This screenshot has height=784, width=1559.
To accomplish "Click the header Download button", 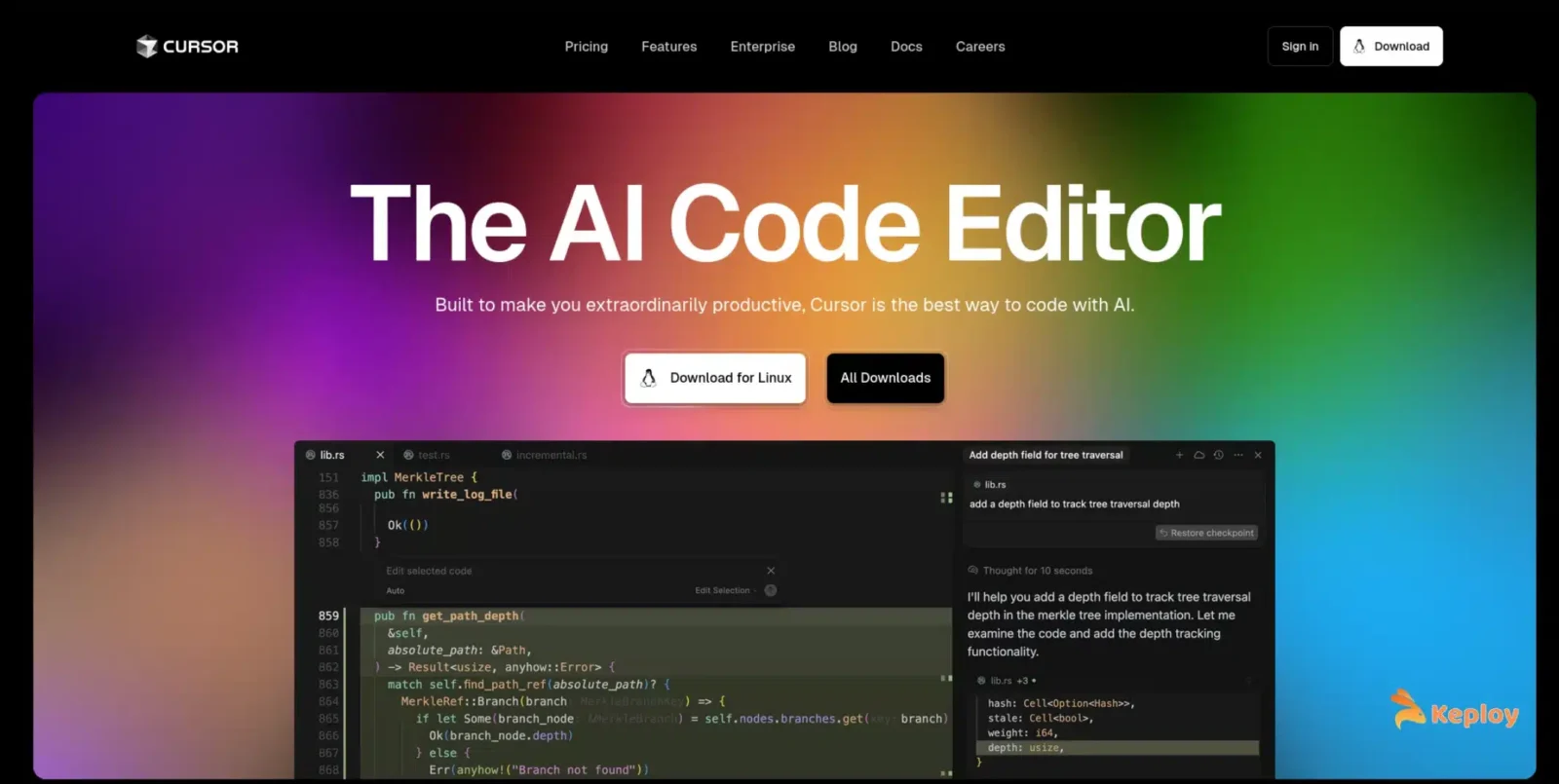I will [x=1391, y=46].
